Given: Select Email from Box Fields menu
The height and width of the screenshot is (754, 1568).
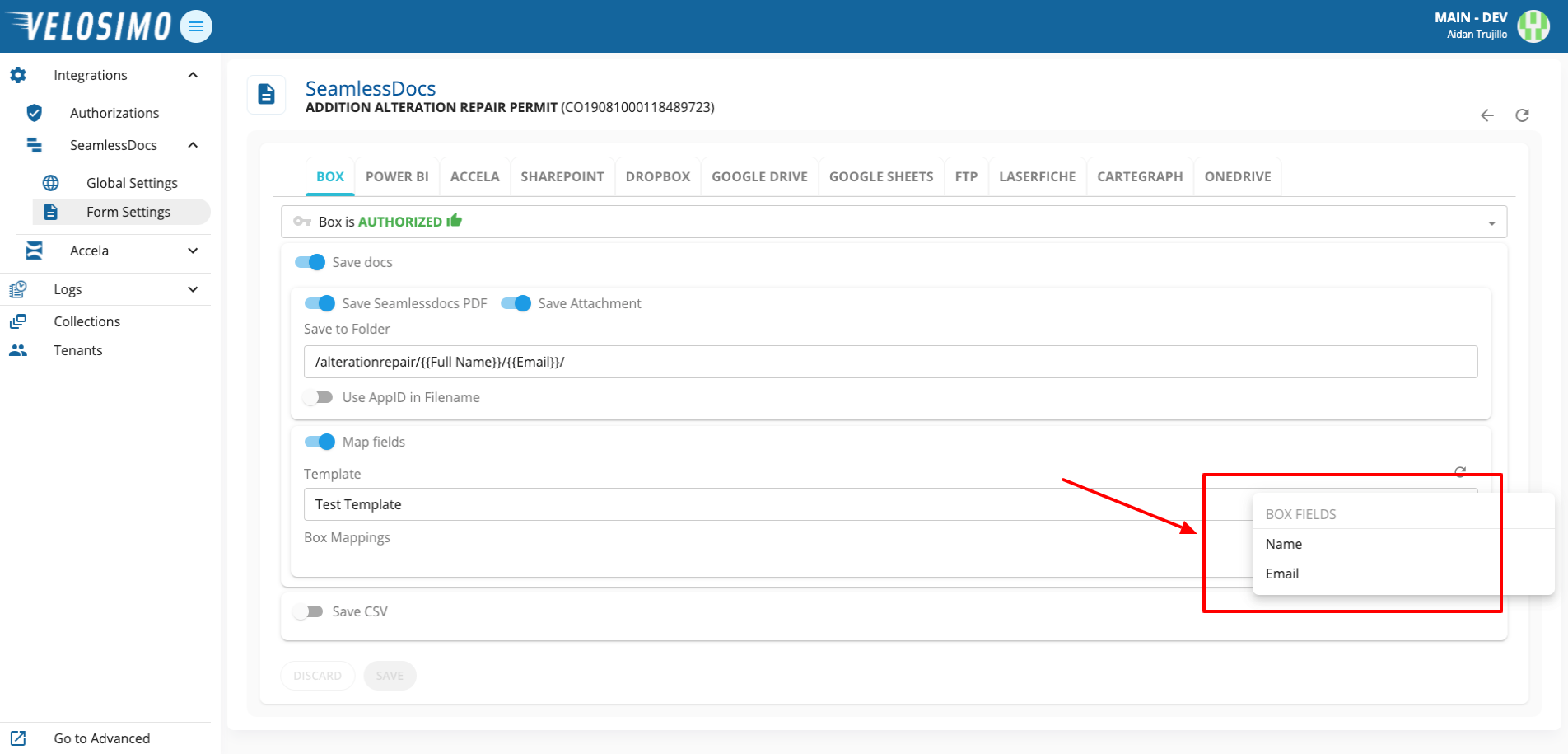Looking at the screenshot, I should [1404, 574].
